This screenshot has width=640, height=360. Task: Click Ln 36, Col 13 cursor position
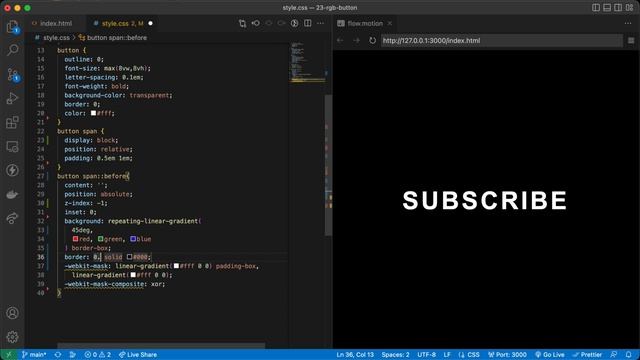pyautogui.click(x=355, y=355)
